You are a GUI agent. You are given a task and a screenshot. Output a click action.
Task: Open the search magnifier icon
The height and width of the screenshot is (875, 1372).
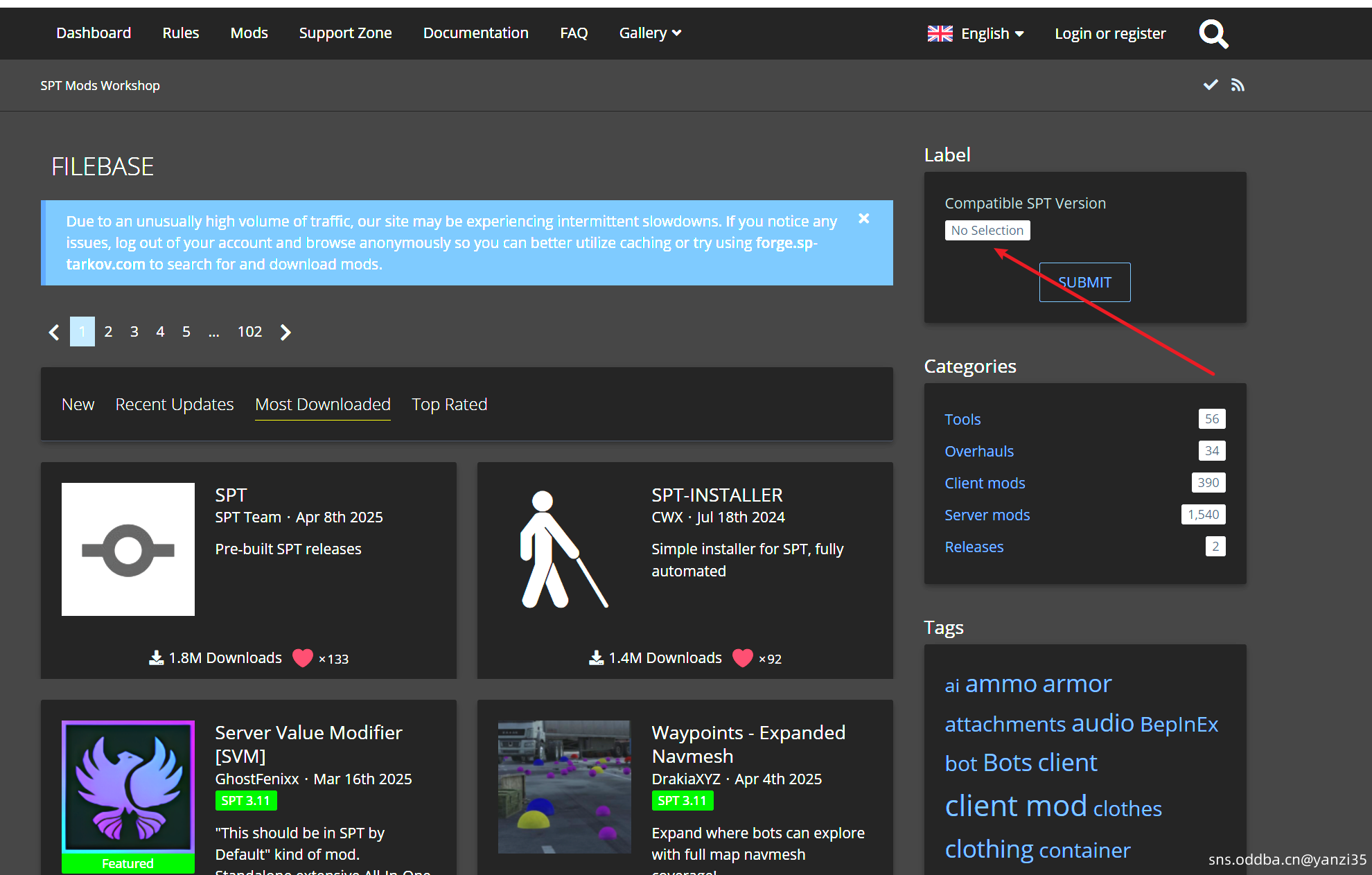pyautogui.click(x=1213, y=33)
